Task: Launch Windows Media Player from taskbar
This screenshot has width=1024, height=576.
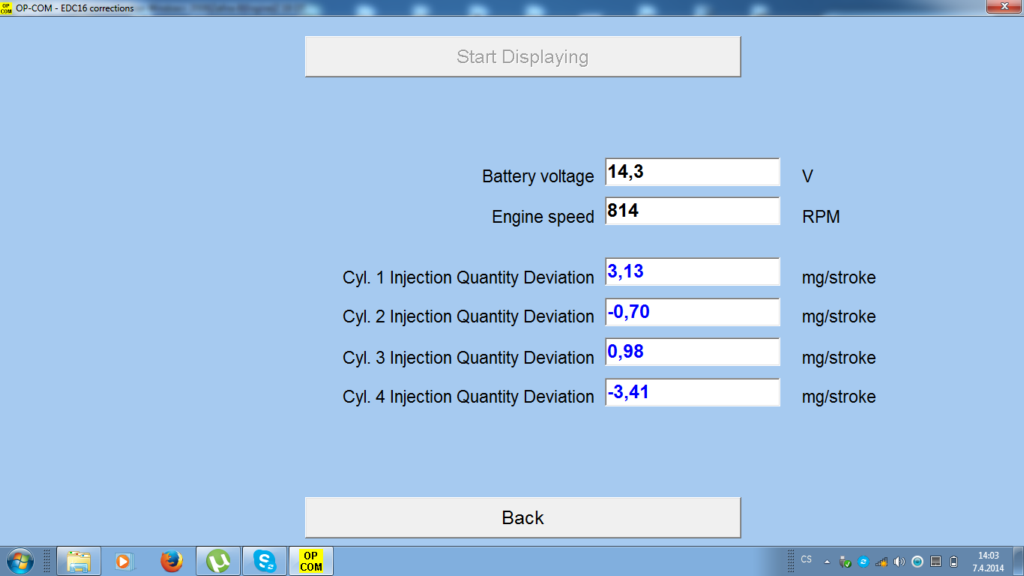Action: tap(124, 561)
